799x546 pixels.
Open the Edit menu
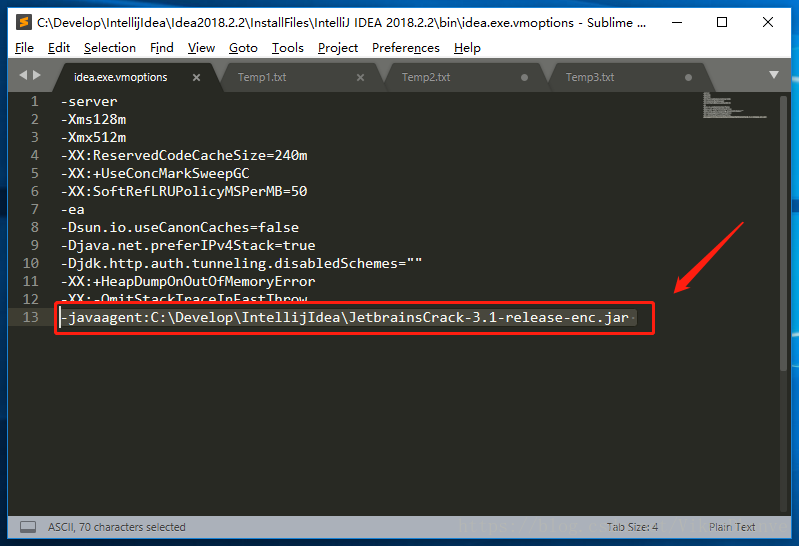pyautogui.click(x=59, y=48)
